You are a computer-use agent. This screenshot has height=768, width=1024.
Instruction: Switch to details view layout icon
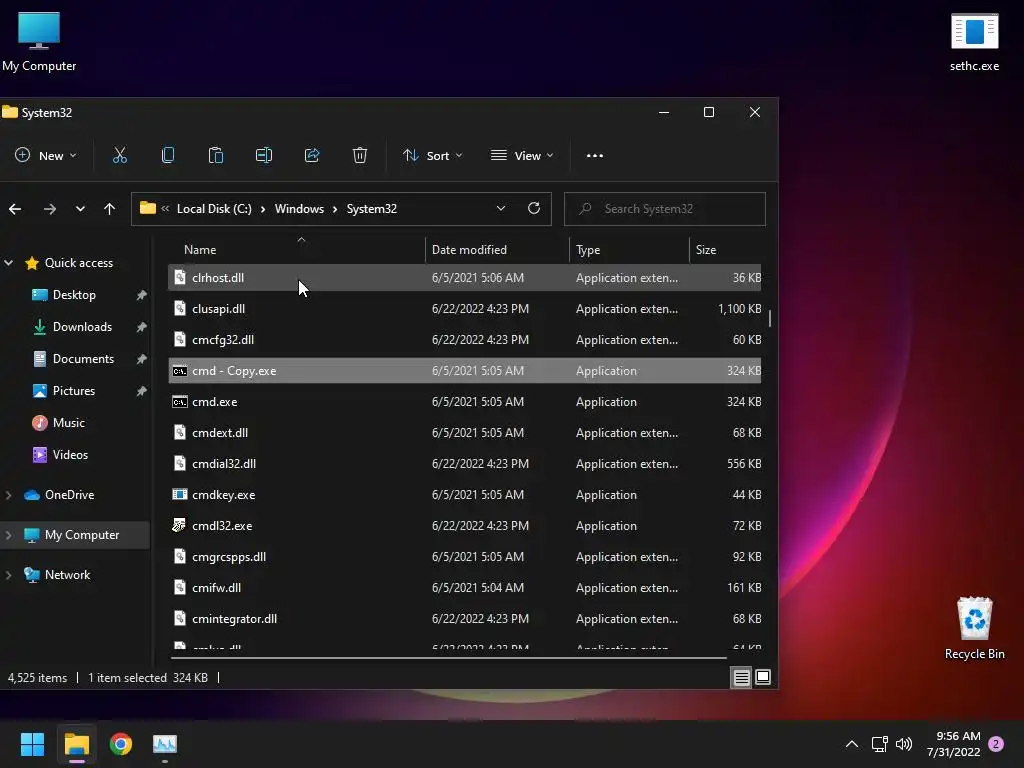click(741, 678)
